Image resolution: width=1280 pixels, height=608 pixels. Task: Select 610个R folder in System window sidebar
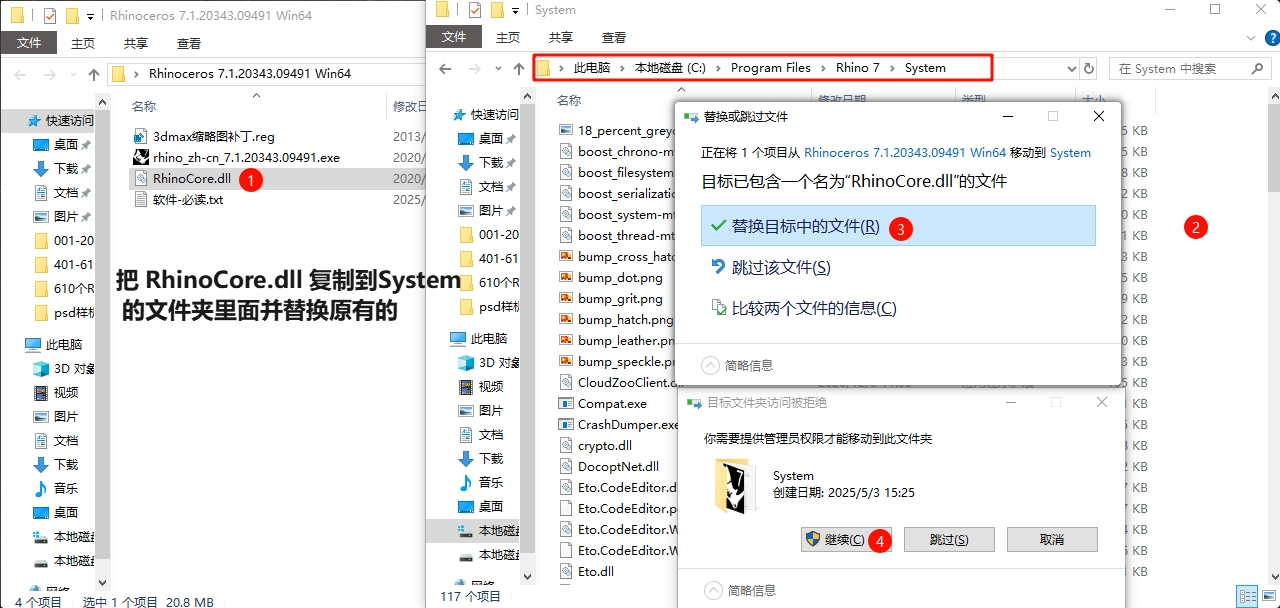(x=488, y=282)
